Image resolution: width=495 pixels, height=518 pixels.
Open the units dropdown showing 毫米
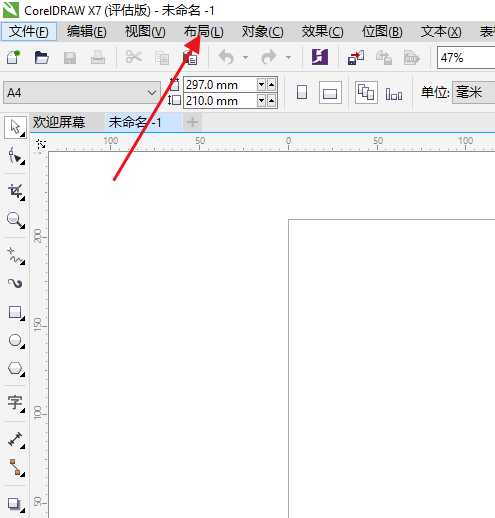pos(473,92)
